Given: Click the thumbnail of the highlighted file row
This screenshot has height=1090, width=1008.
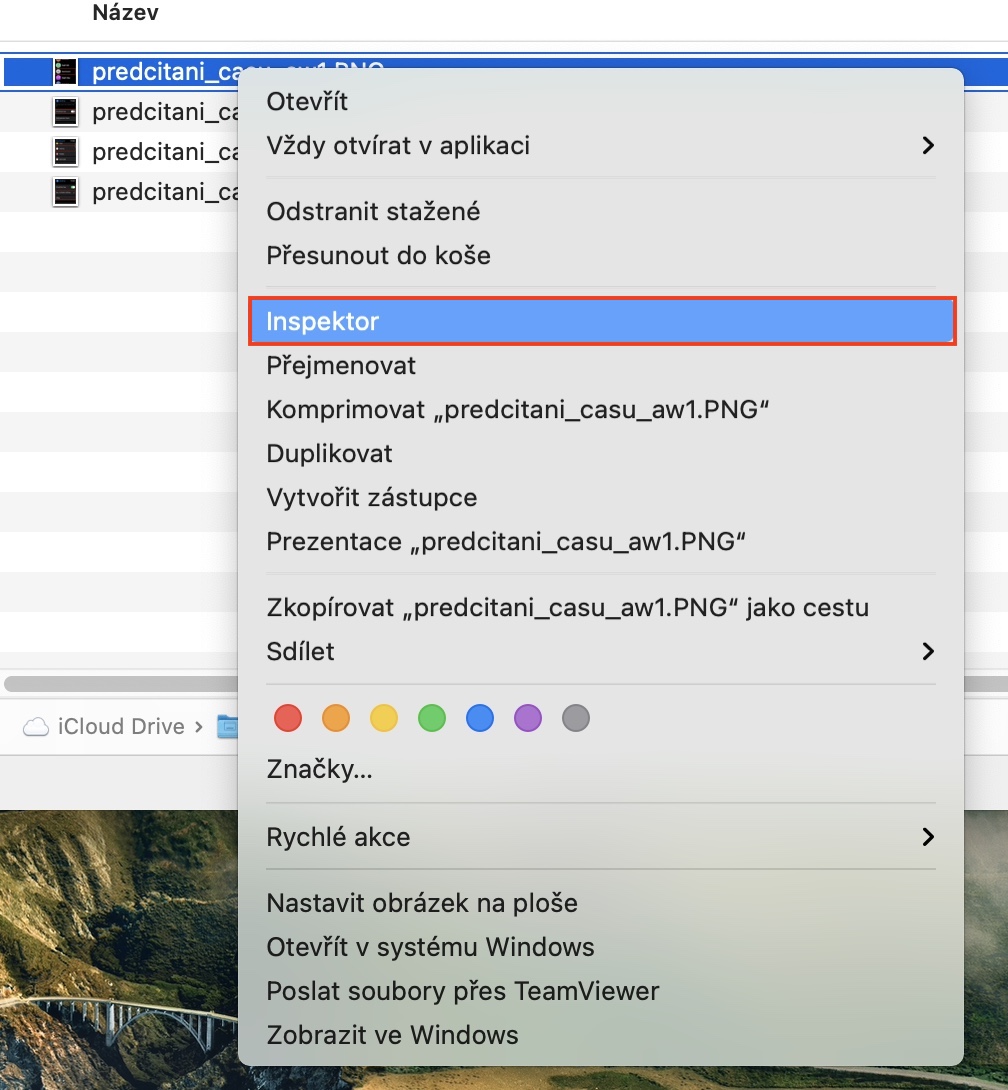Looking at the screenshot, I should (65, 72).
